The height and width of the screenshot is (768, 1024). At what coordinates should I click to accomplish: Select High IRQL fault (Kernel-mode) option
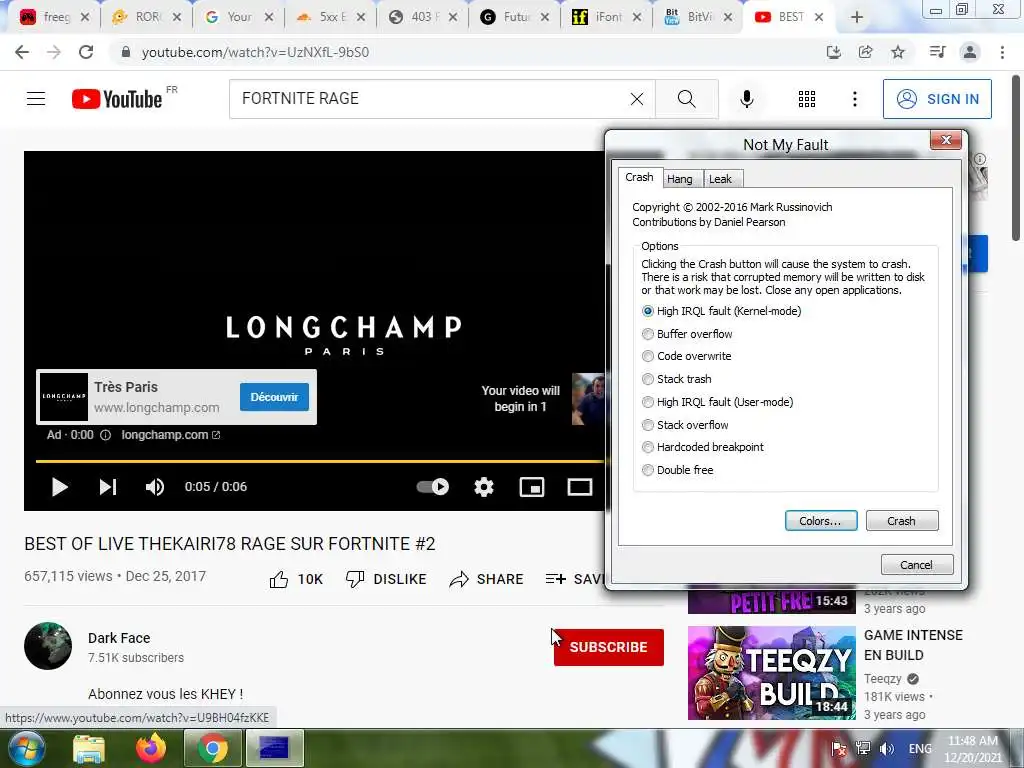(x=722, y=312)
